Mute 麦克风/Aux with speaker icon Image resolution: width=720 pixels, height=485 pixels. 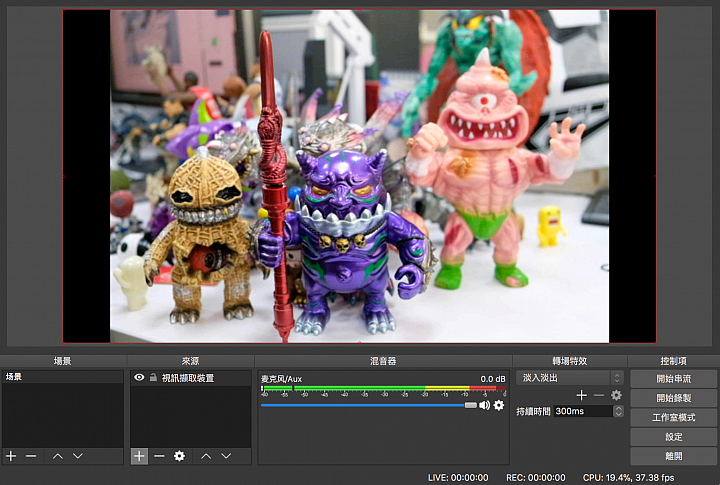click(x=484, y=405)
